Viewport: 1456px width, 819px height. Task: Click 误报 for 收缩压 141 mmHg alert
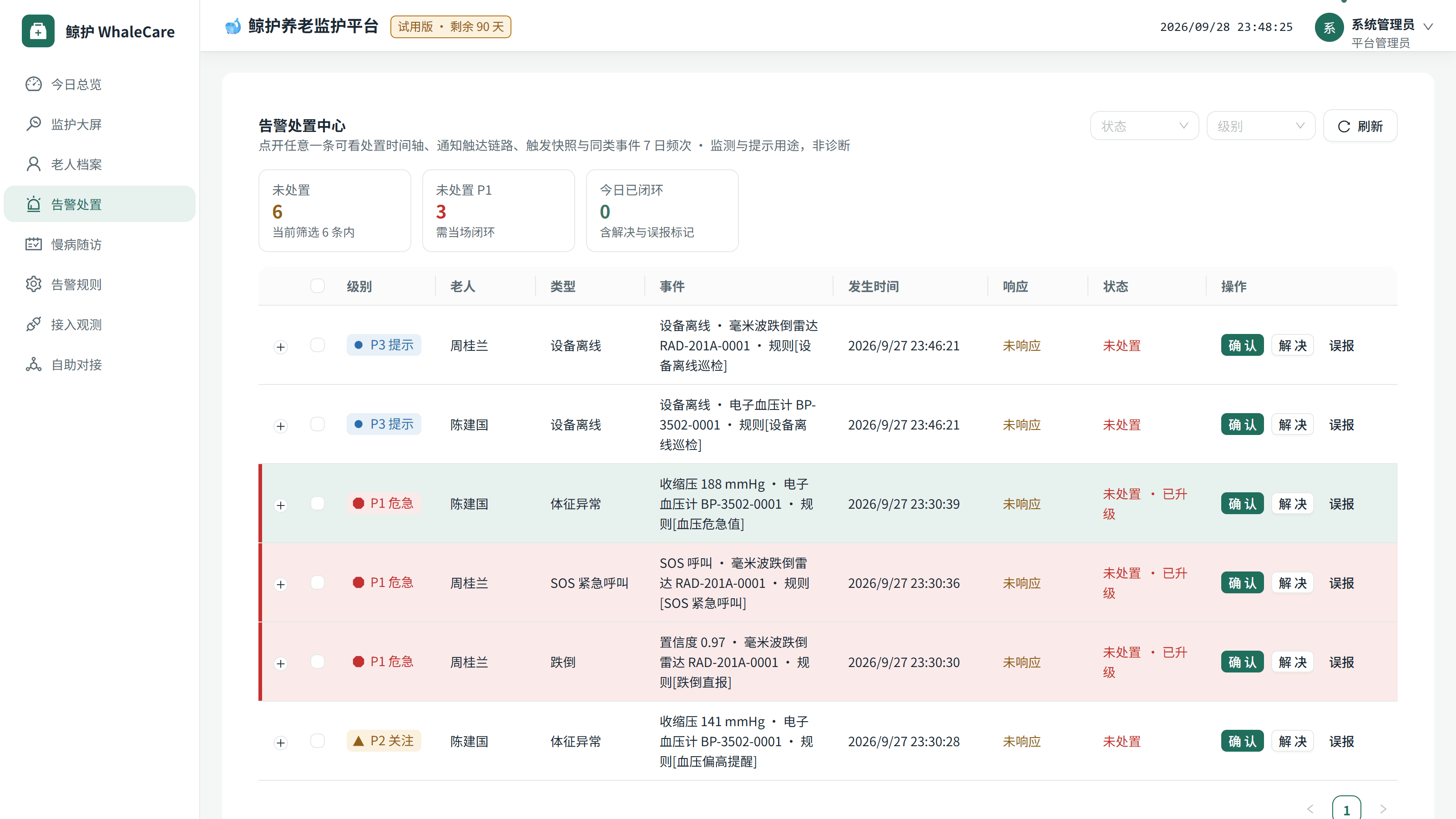coord(1342,741)
